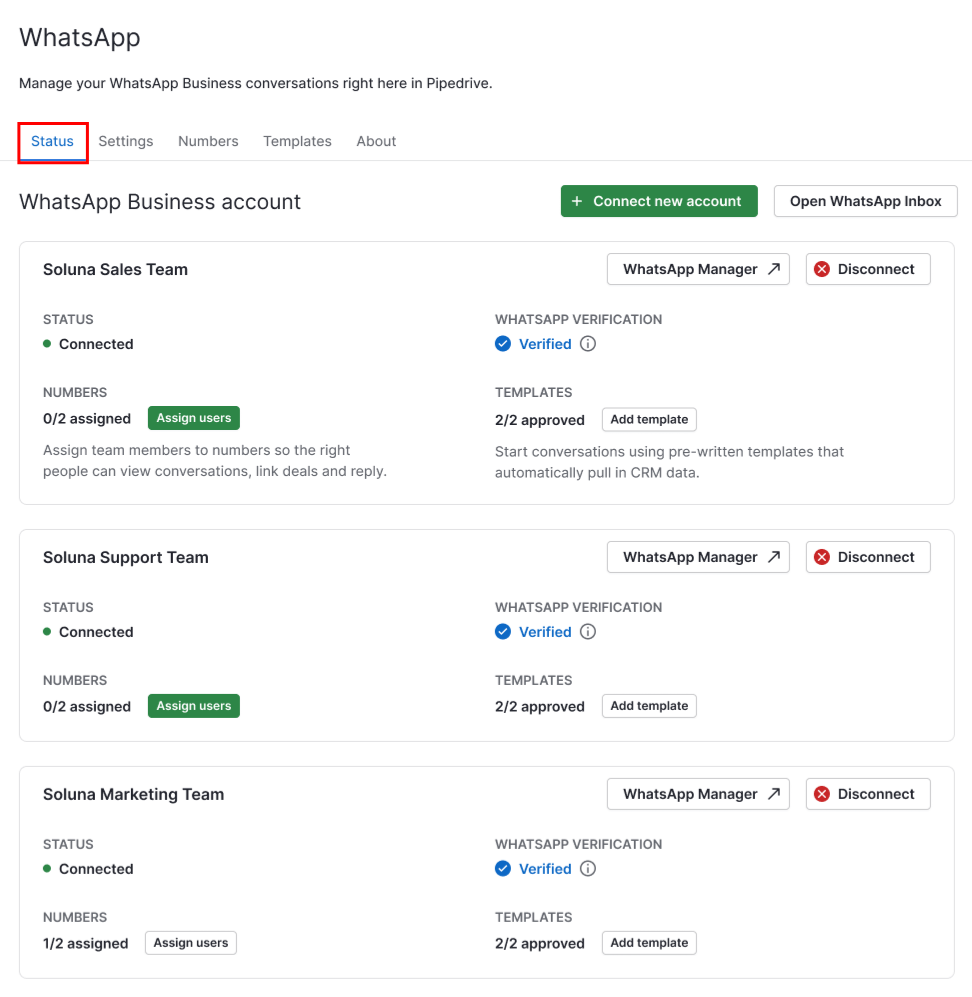Select the About tab

[x=376, y=141]
